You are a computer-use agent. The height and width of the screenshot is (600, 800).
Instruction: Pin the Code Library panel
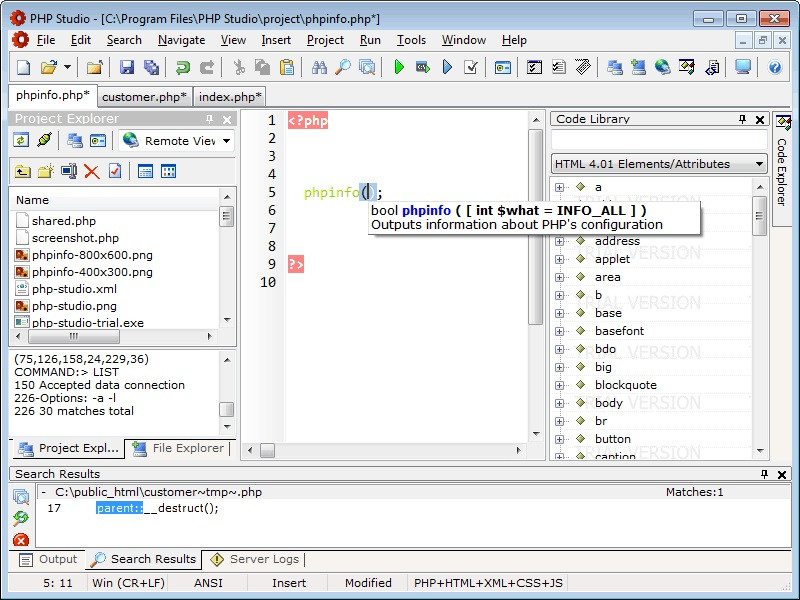(742, 119)
